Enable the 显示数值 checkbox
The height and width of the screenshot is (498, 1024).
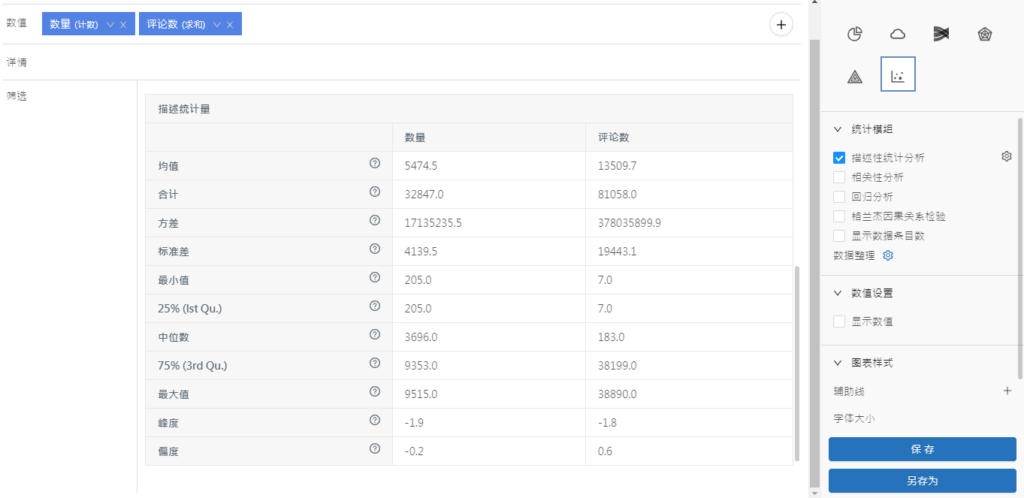(840, 322)
